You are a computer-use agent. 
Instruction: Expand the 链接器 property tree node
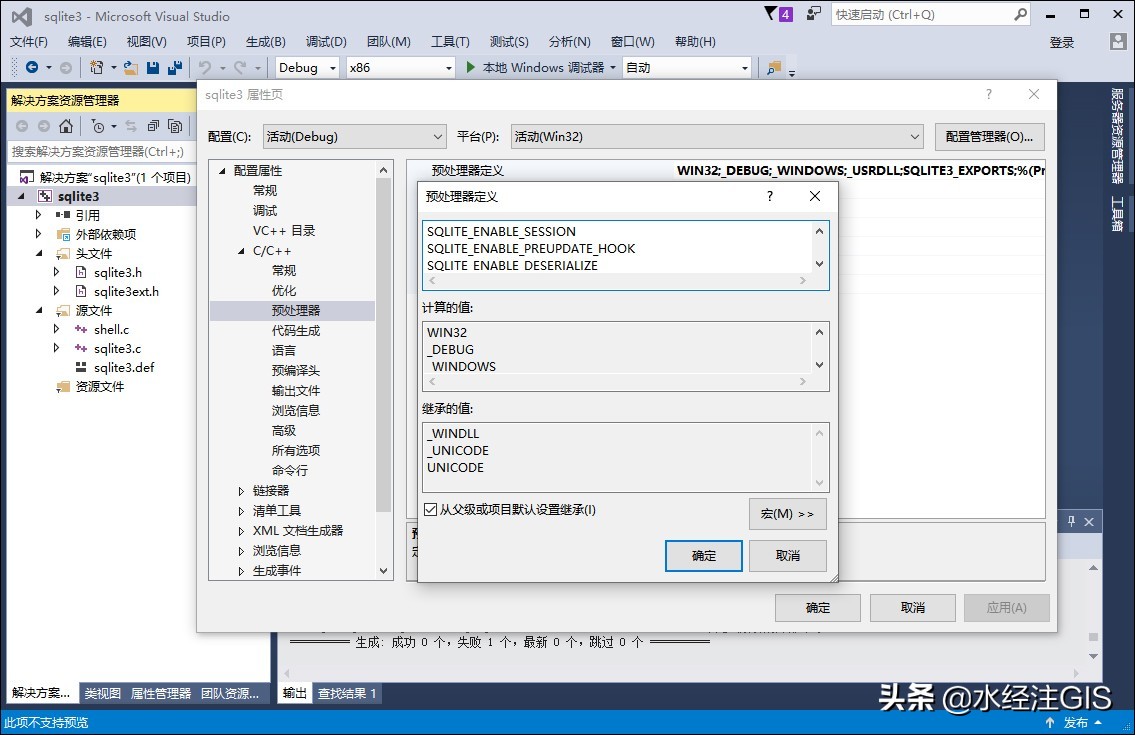click(241, 491)
